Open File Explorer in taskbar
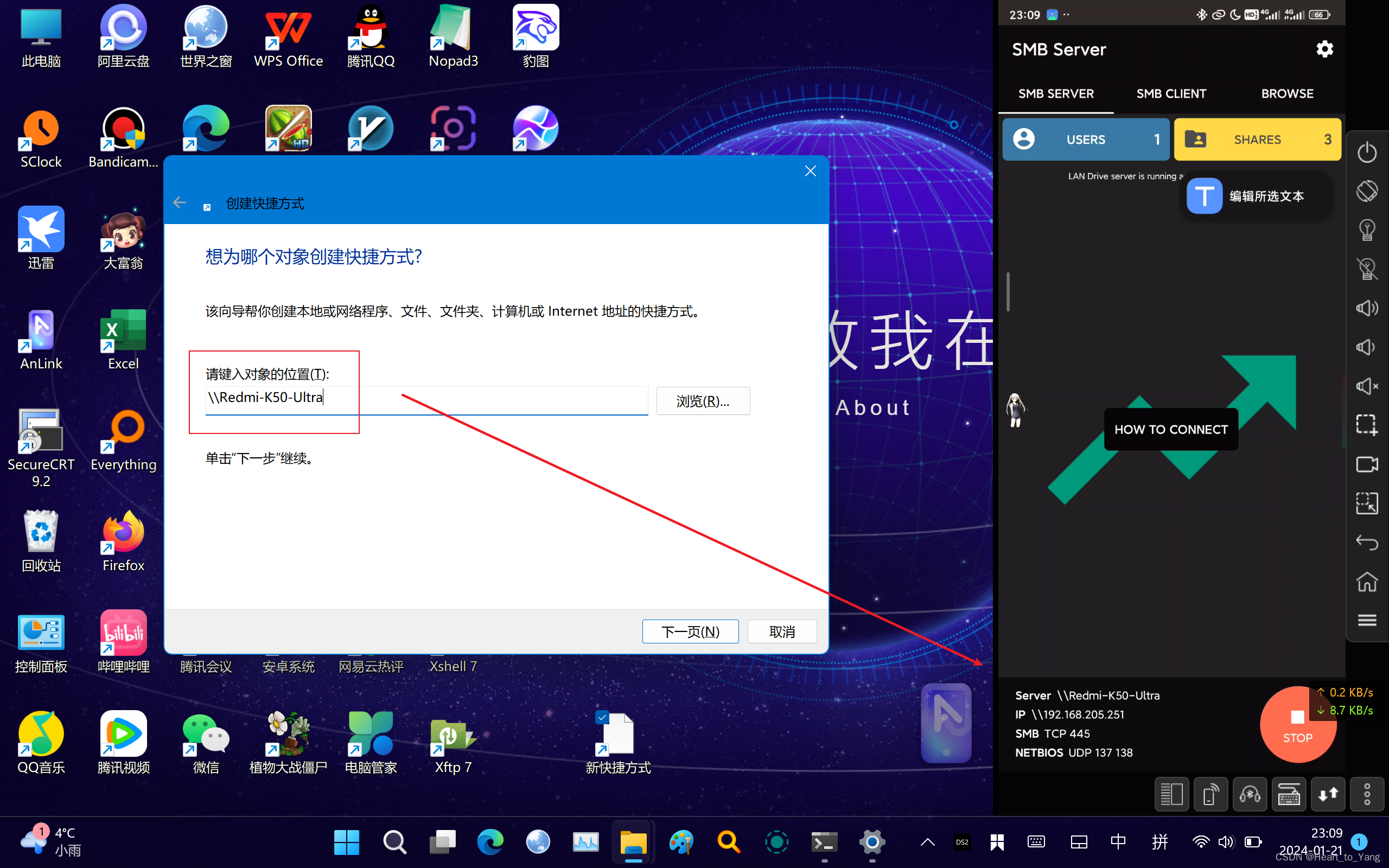This screenshot has width=1389, height=868. pos(633,842)
